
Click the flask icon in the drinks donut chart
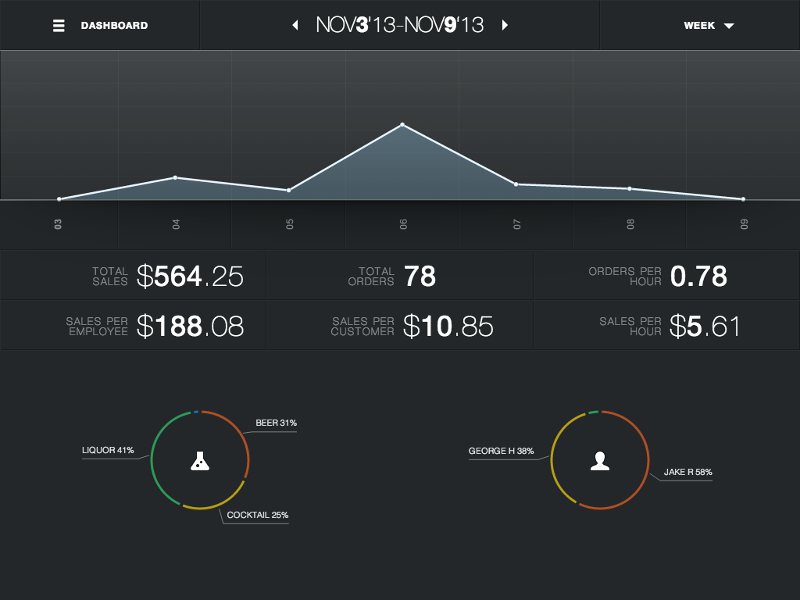(200, 460)
